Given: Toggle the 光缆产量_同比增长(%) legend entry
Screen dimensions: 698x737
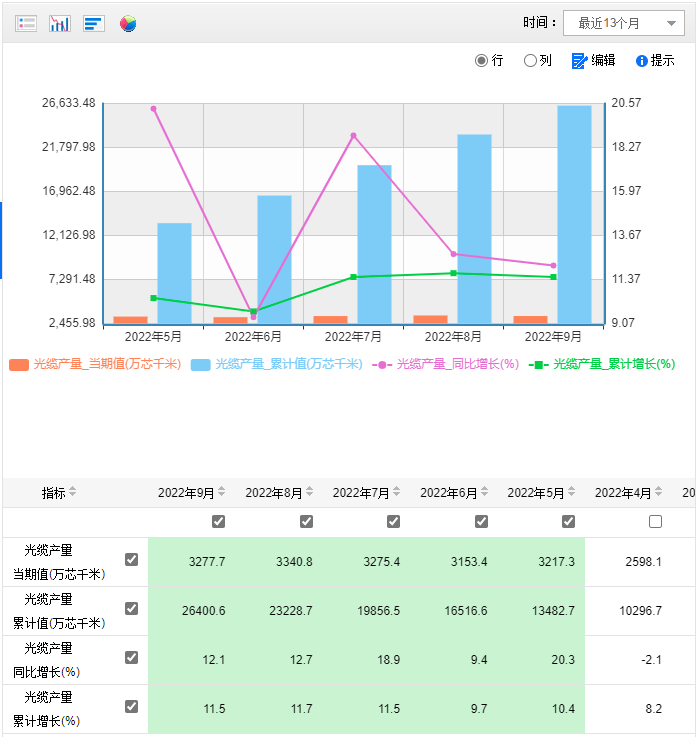Looking at the screenshot, I should [446, 365].
